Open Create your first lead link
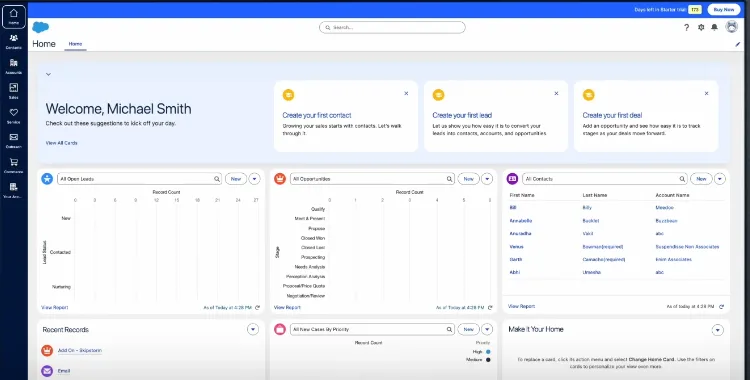The width and height of the screenshot is (750, 380). [462, 115]
